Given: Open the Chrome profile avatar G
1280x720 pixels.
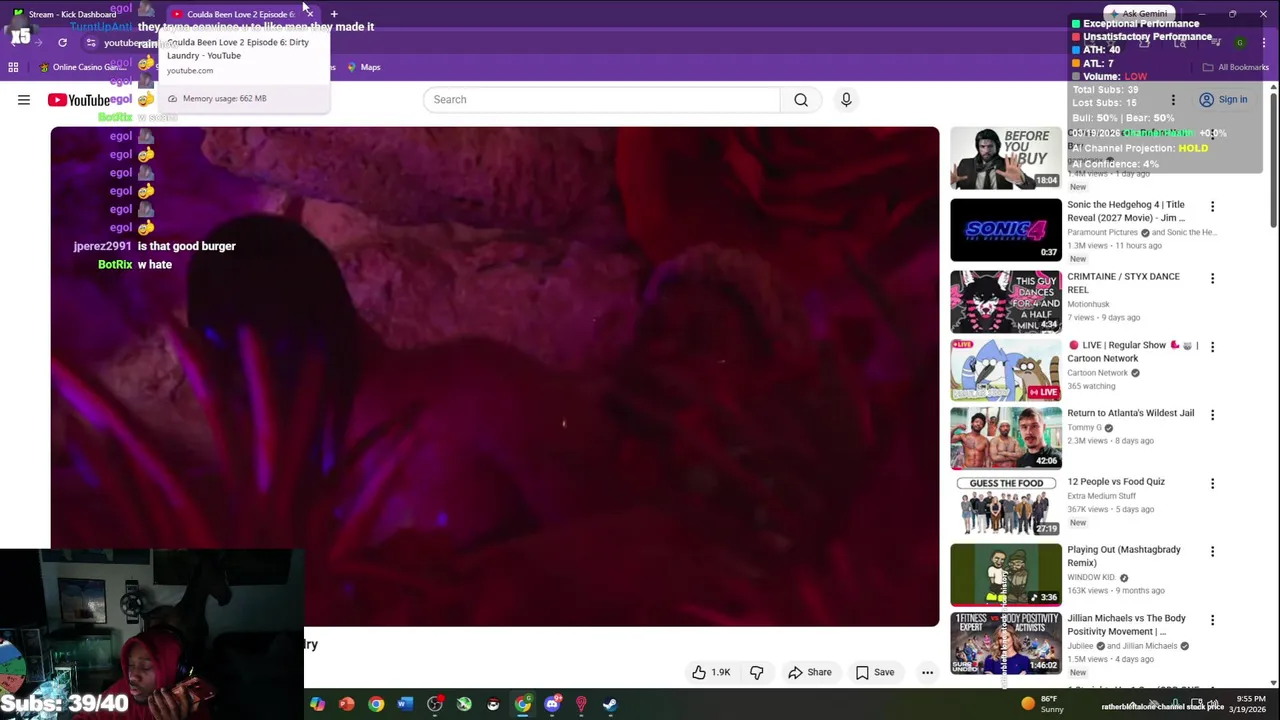Looking at the screenshot, I should coord(1240,42).
